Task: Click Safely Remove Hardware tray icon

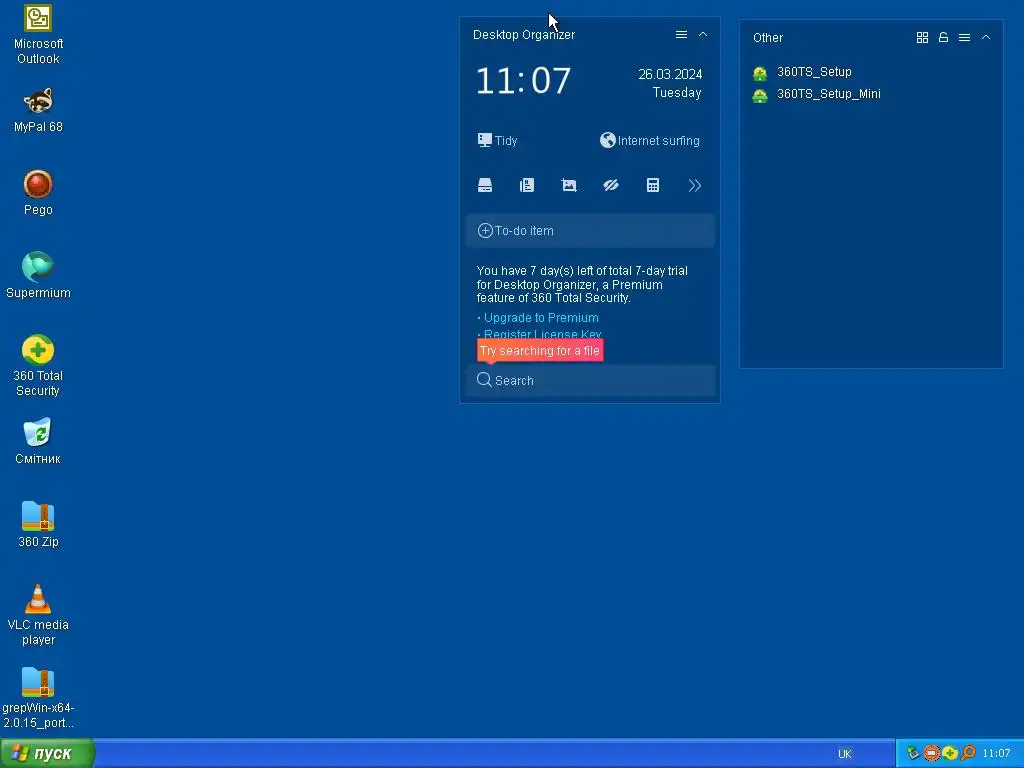Action: [913, 753]
